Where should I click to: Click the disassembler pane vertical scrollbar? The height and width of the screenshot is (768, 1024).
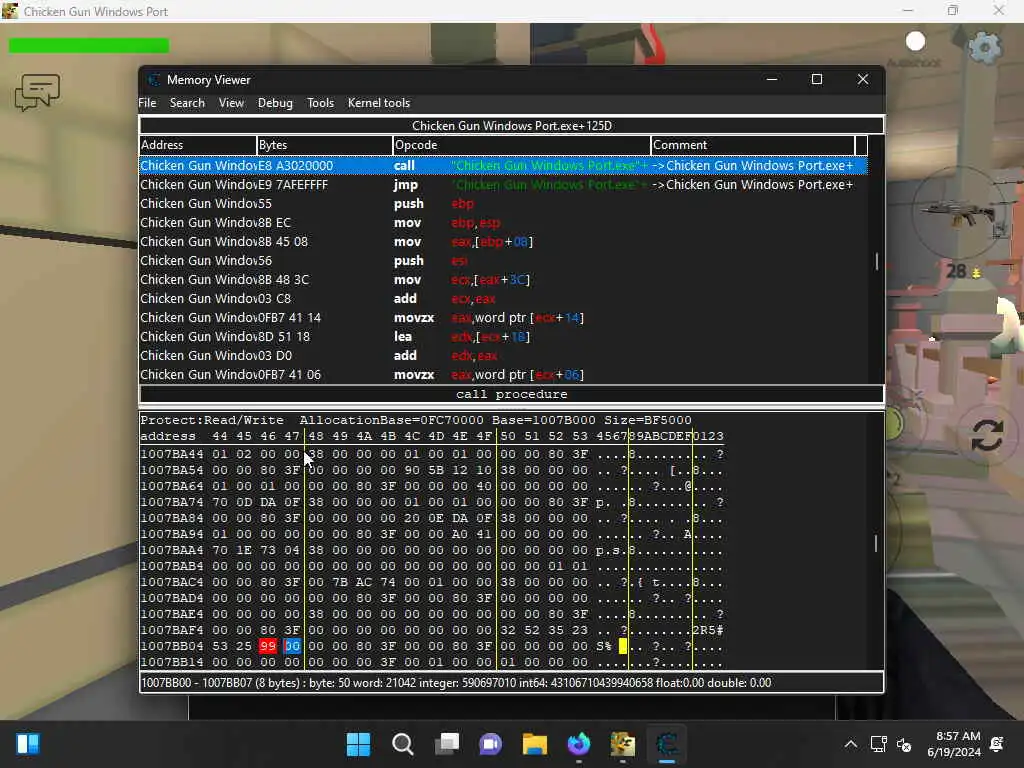[x=876, y=261]
